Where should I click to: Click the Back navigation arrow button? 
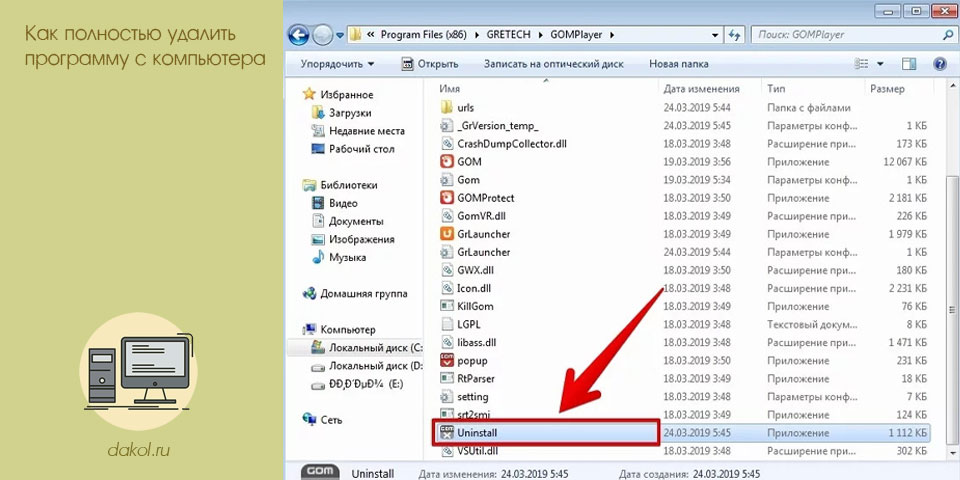(298, 35)
